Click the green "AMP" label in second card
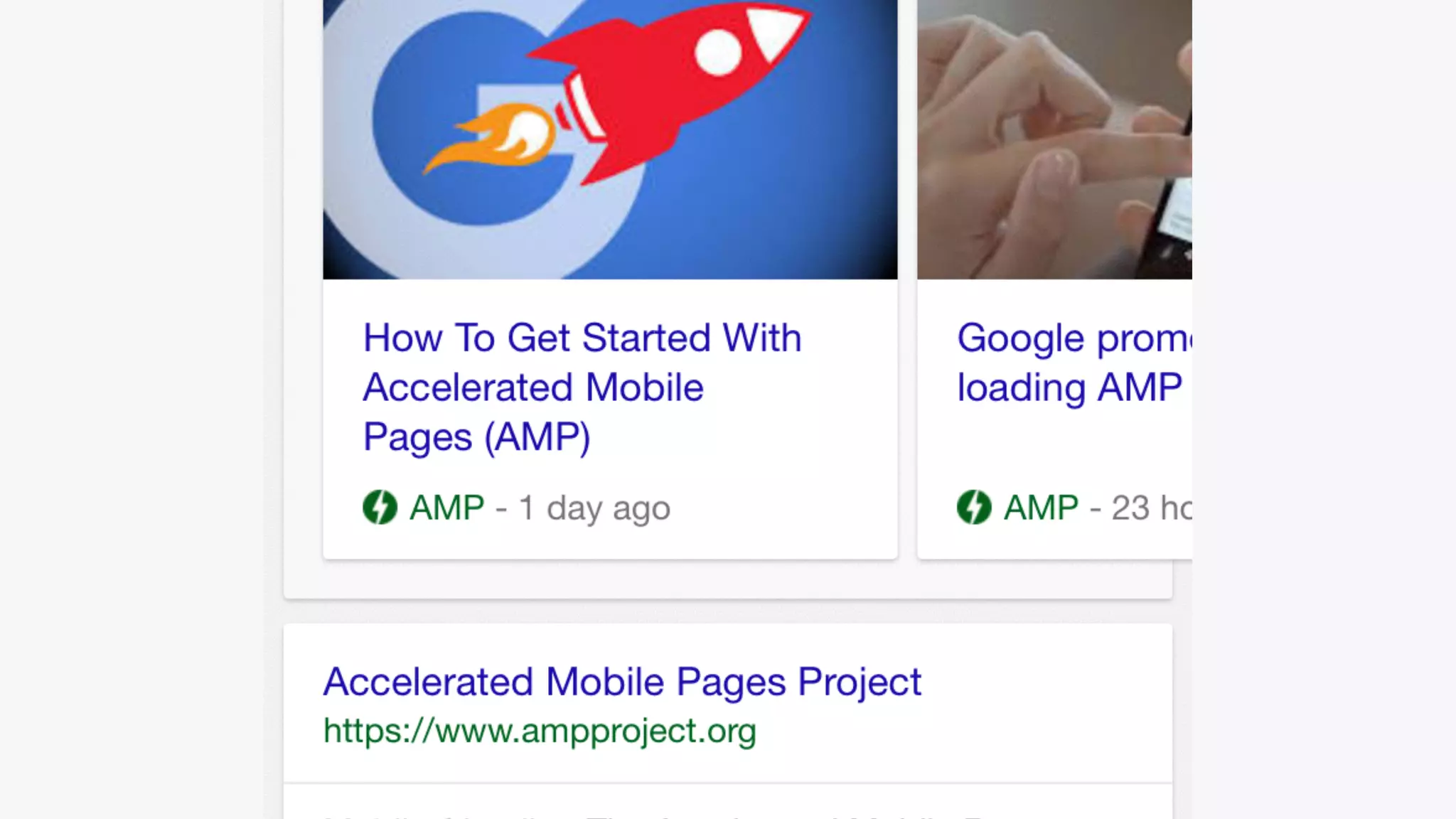This screenshot has height=819, width=1456. click(x=1041, y=508)
